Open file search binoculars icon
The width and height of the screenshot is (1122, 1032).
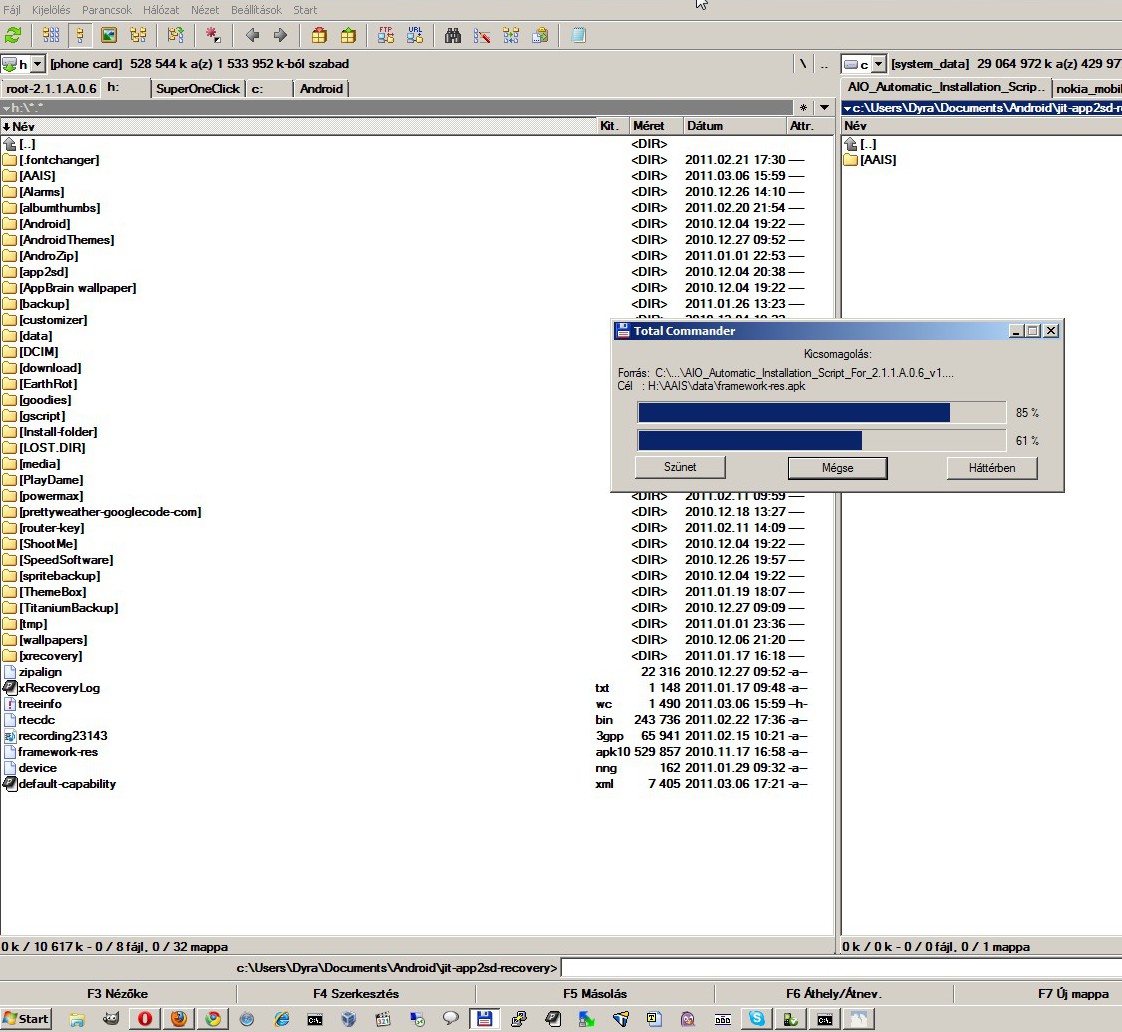(x=452, y=35)
